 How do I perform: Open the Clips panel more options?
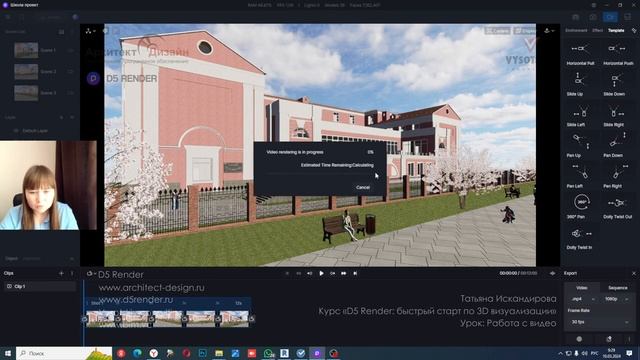[x=73, y=273]
